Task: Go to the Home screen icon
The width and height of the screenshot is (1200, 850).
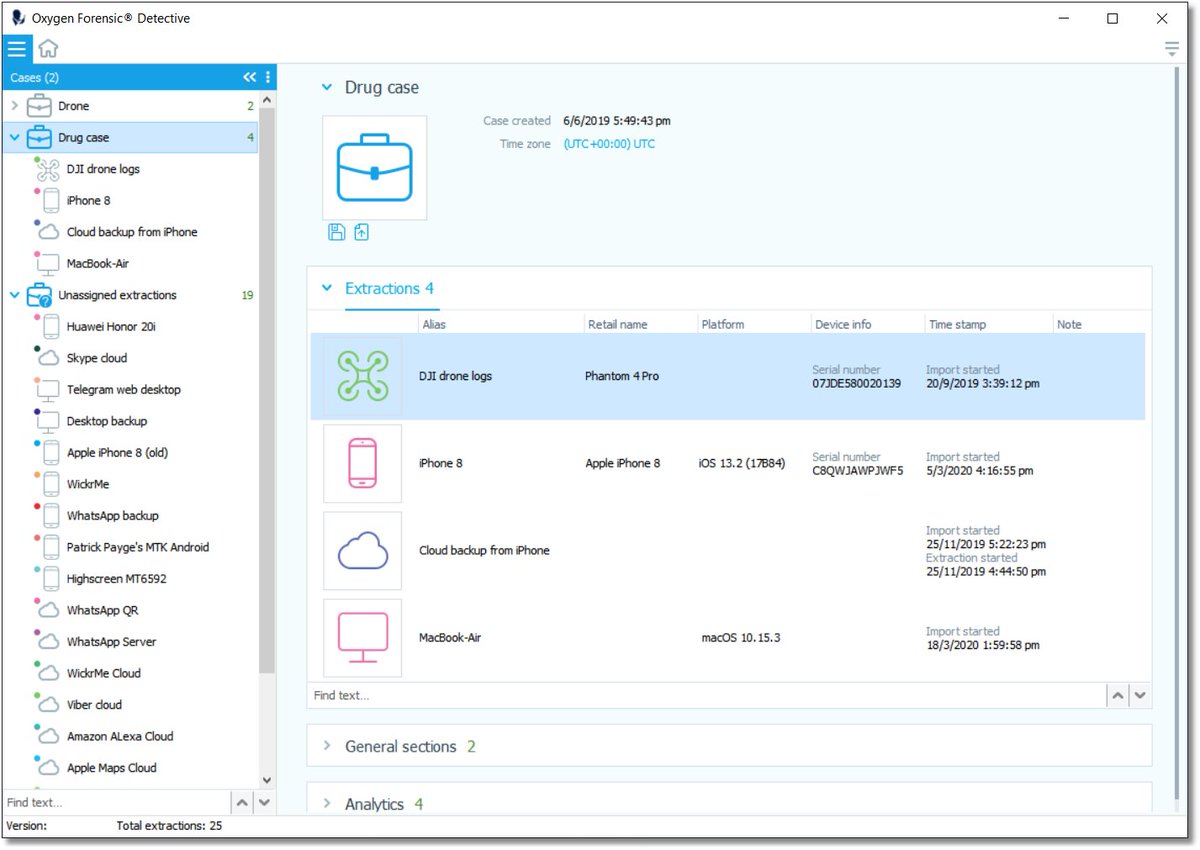Action: [x=48, y=49]
